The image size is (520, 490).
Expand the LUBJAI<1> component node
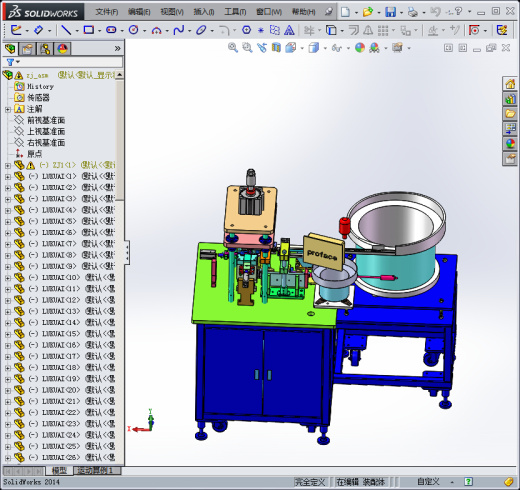click(8, 177)
